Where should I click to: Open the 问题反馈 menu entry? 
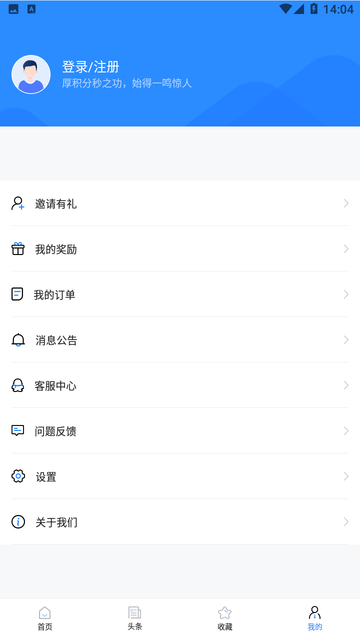click(180, 431)
